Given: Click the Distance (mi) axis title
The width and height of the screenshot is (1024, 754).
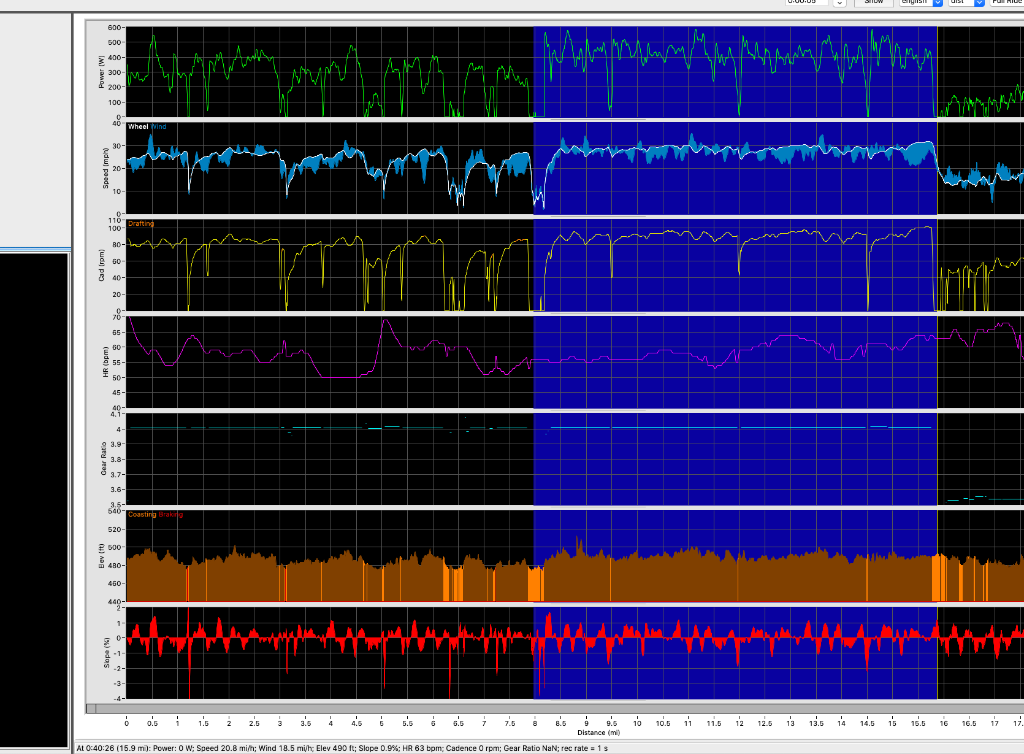Looking at the screenshot, I should [598, 732].
